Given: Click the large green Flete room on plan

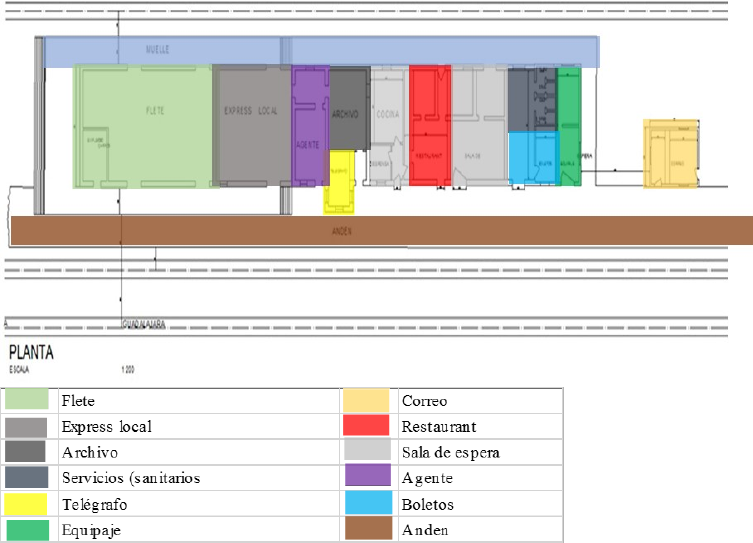Looking at the screenshot, I should (145, 125).
